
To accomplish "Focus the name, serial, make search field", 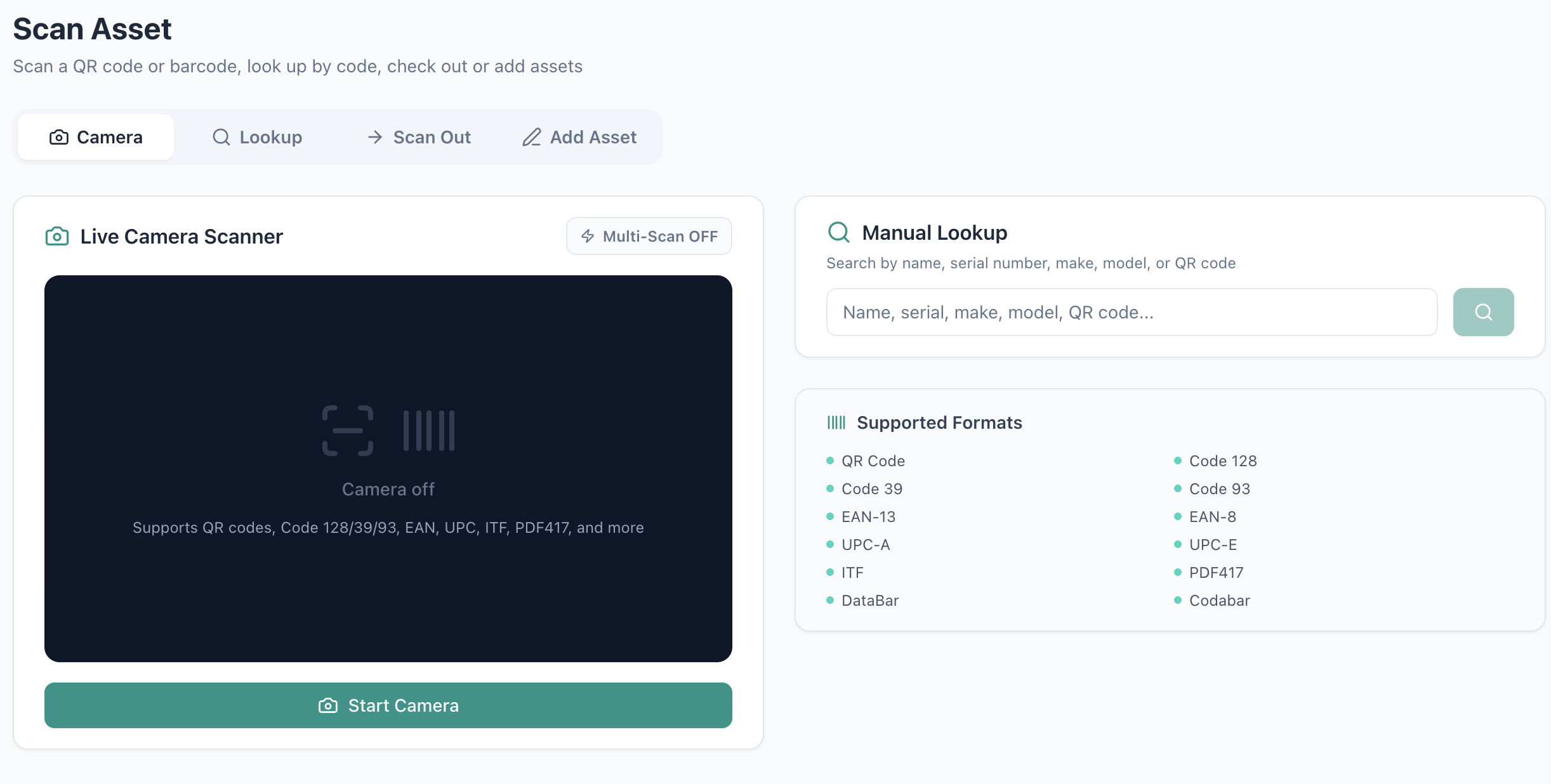I will [x=1132, y=312].
